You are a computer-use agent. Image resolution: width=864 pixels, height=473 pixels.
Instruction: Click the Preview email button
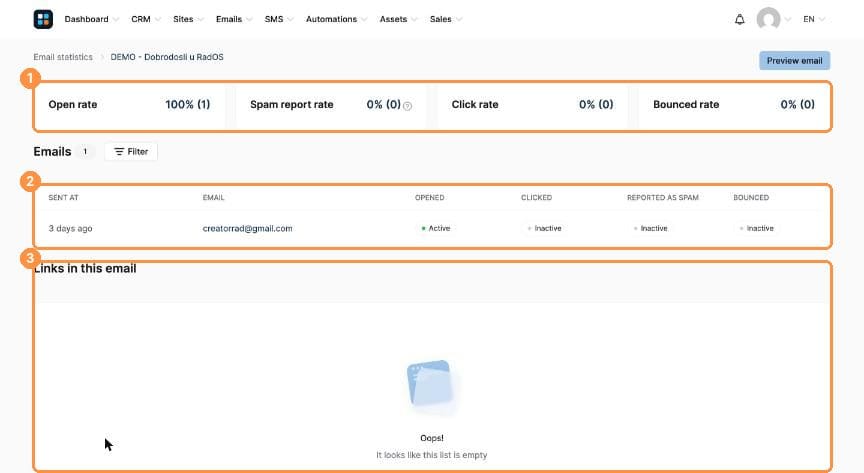coord(795,61)
